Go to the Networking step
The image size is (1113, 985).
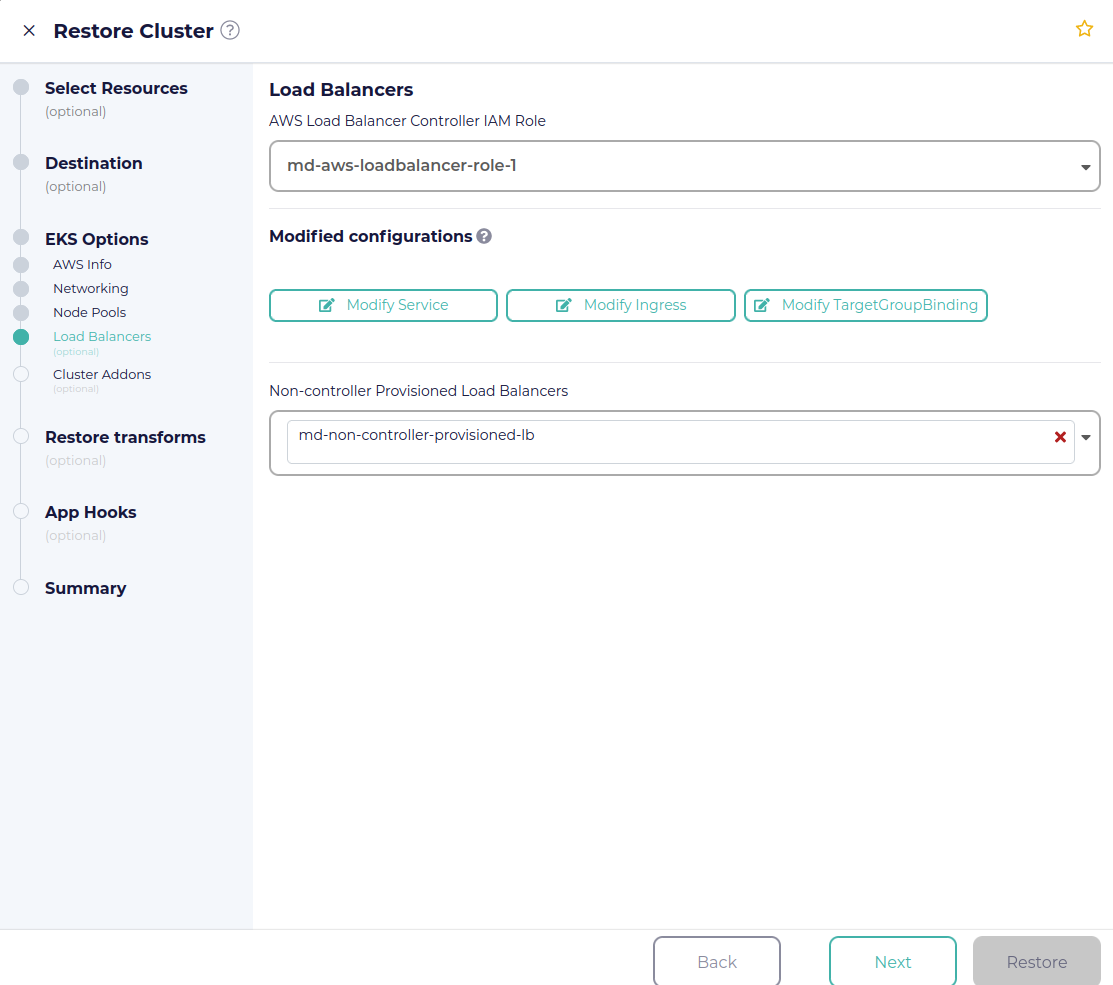[90, 288]
